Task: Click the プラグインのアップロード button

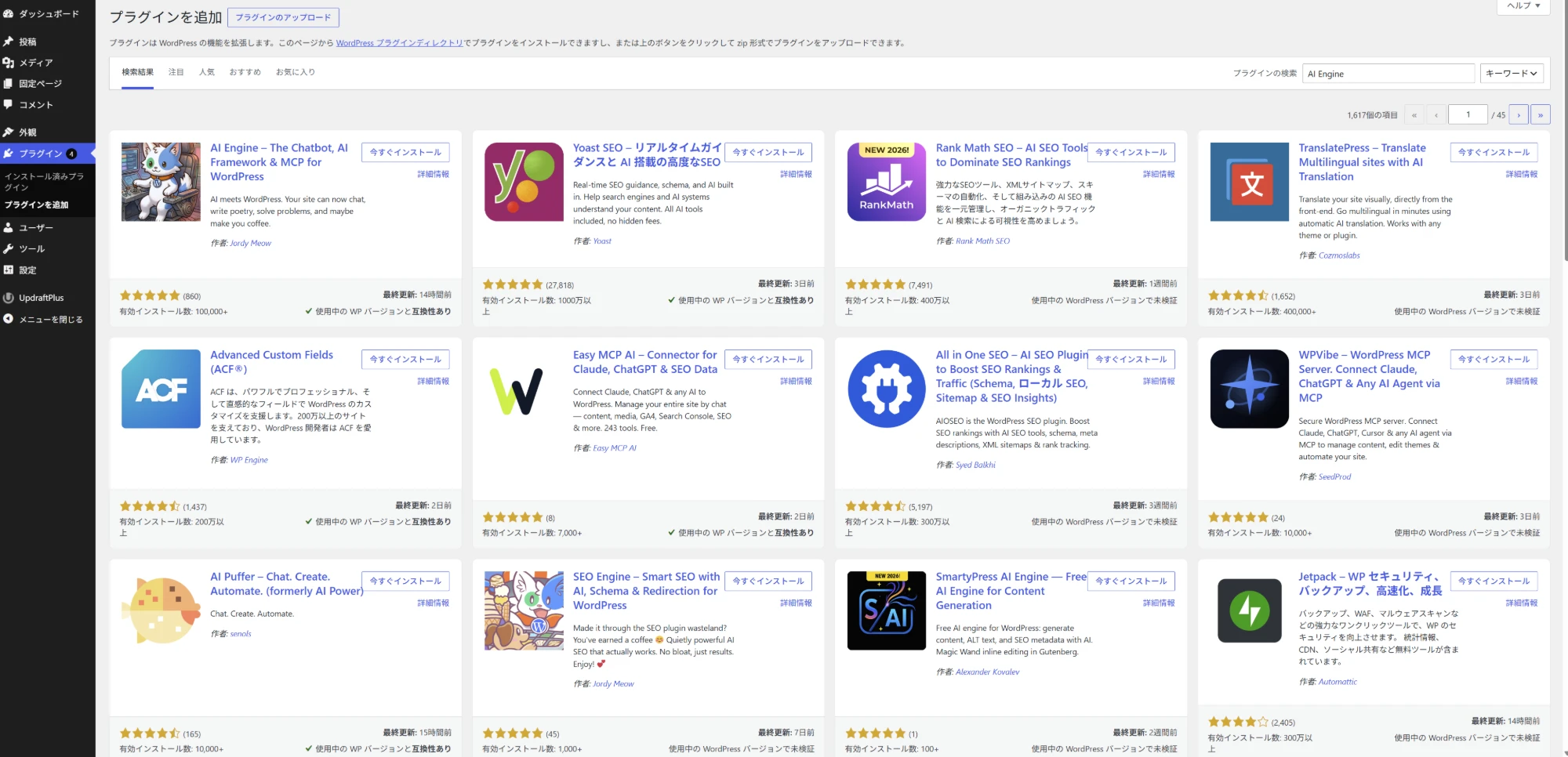Action: (x=283, y=17)
